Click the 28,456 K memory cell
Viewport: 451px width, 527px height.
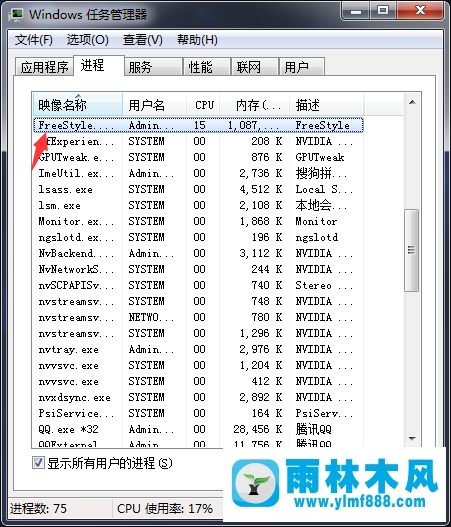tap(258, 429)
